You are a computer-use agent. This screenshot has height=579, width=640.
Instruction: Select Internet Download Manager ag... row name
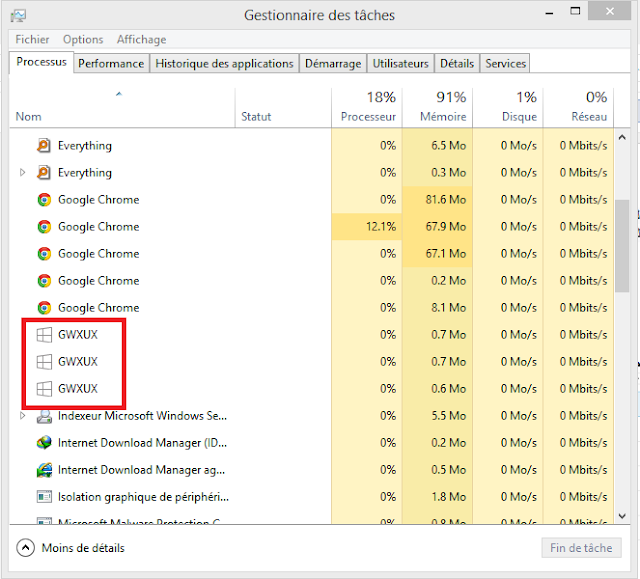[x=141, y=470]
